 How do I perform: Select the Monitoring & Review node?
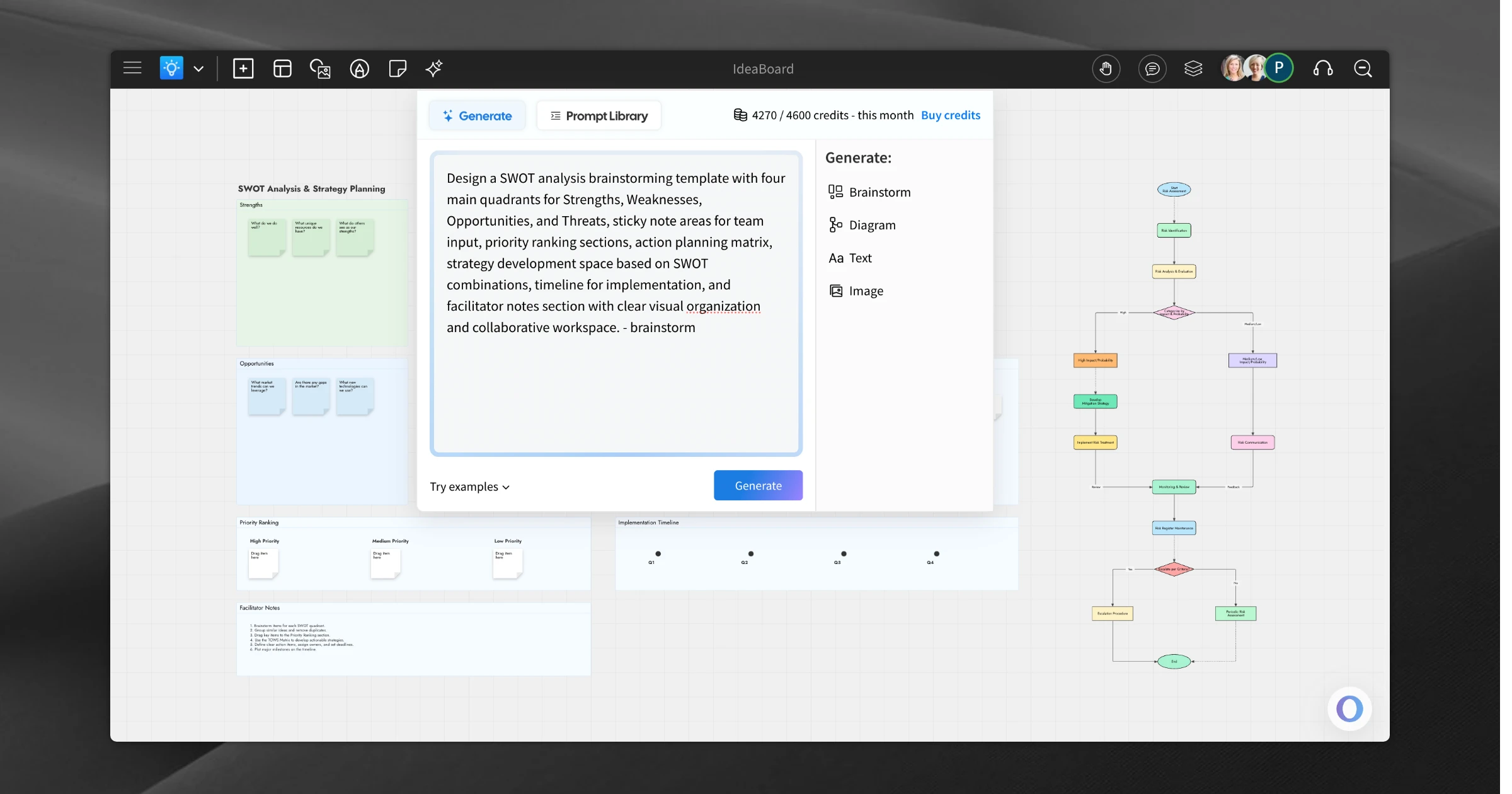[1174, 487]
